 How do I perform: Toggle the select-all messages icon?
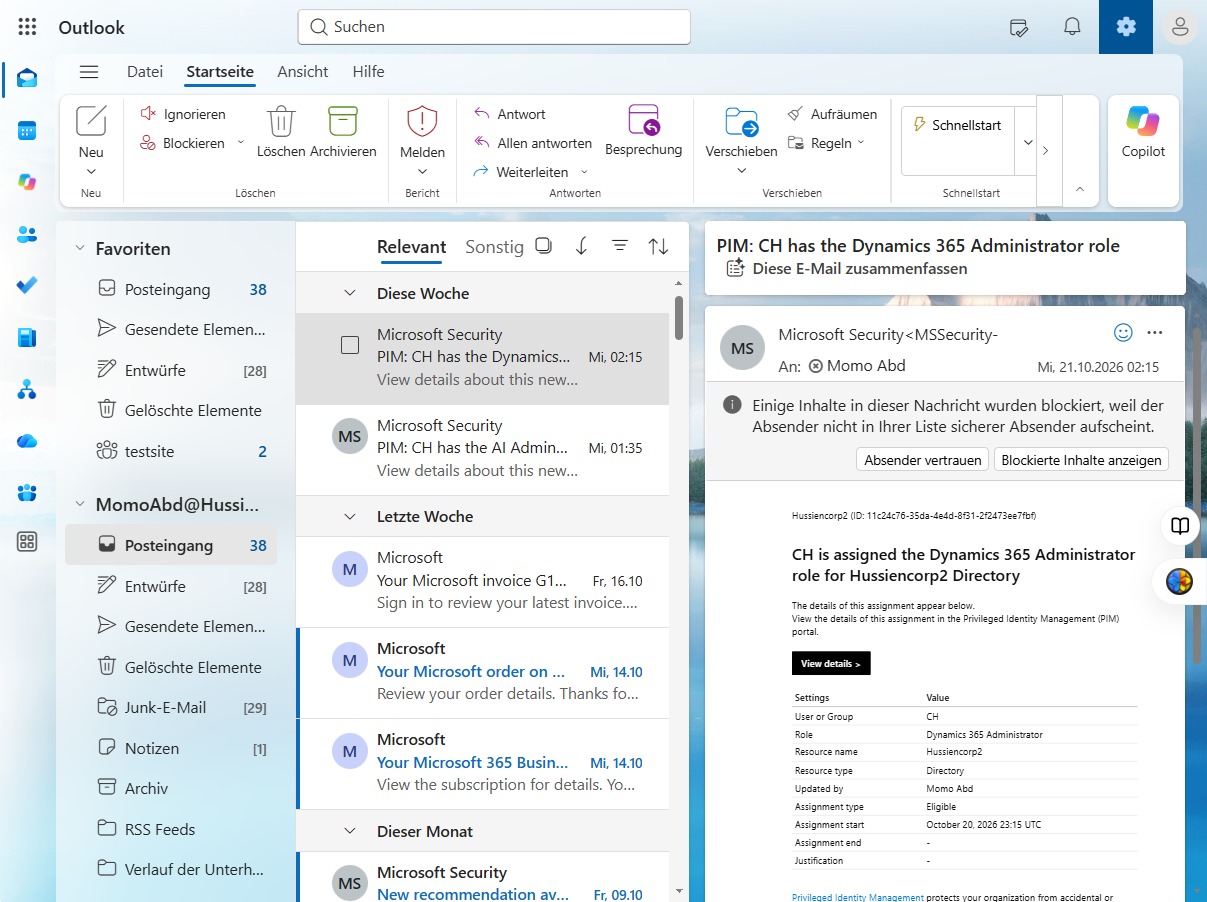[x=543, y=246]
